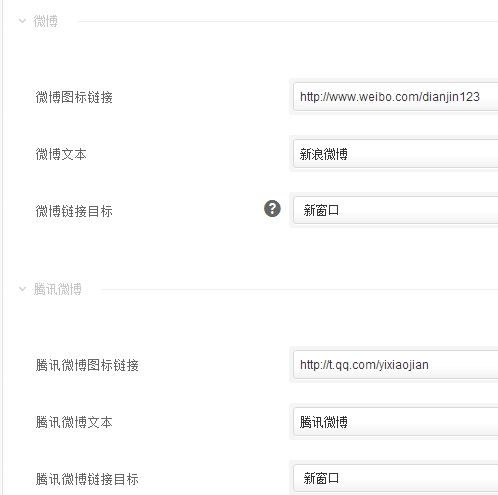Image resolution: width=498 pixels, height=495 pixels.
Task: Select the 微博文本 label
Action: click(x=61, y=154)
